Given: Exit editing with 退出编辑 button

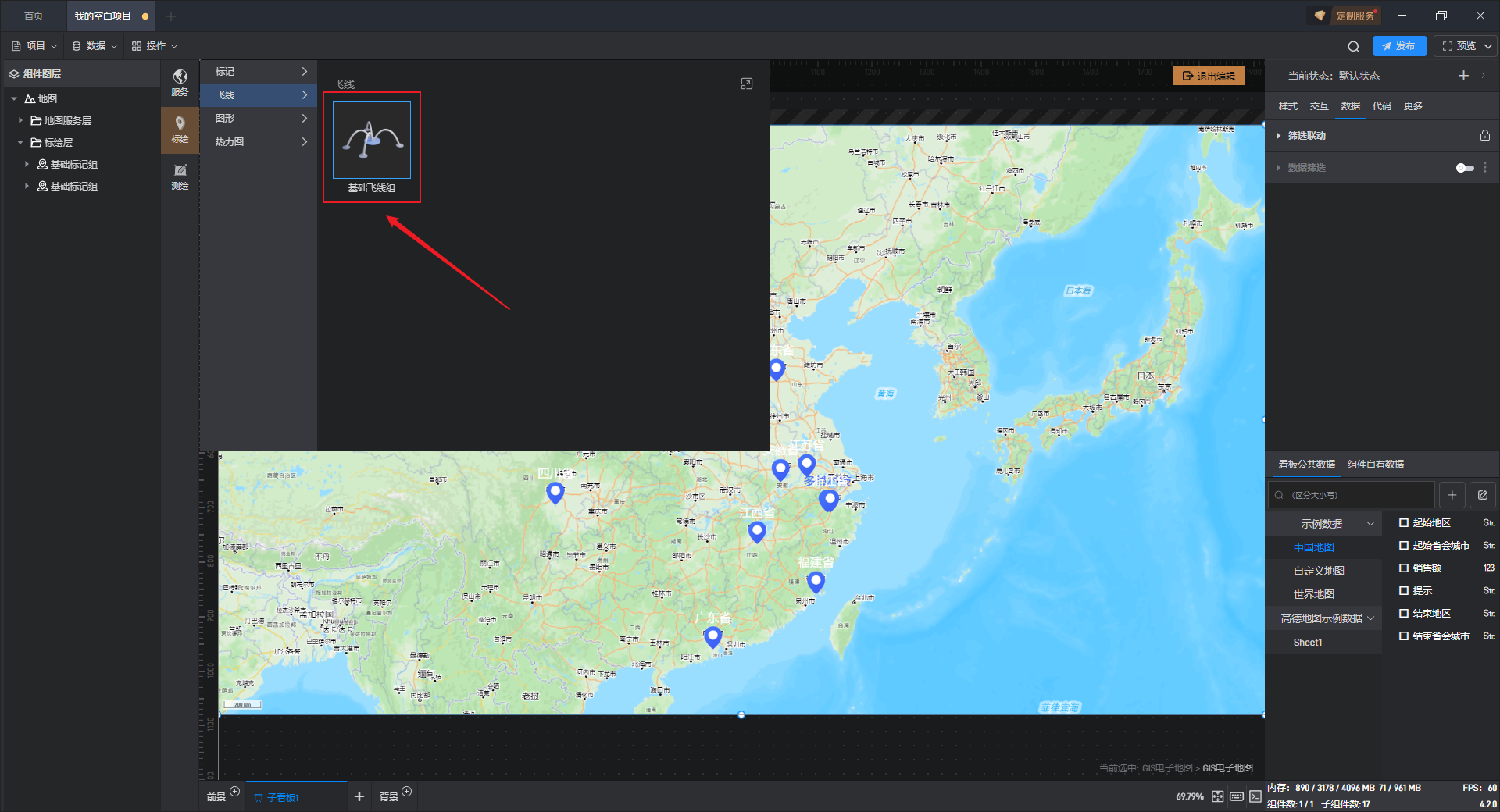Looking at the screenshot, I should (1209, 76).
